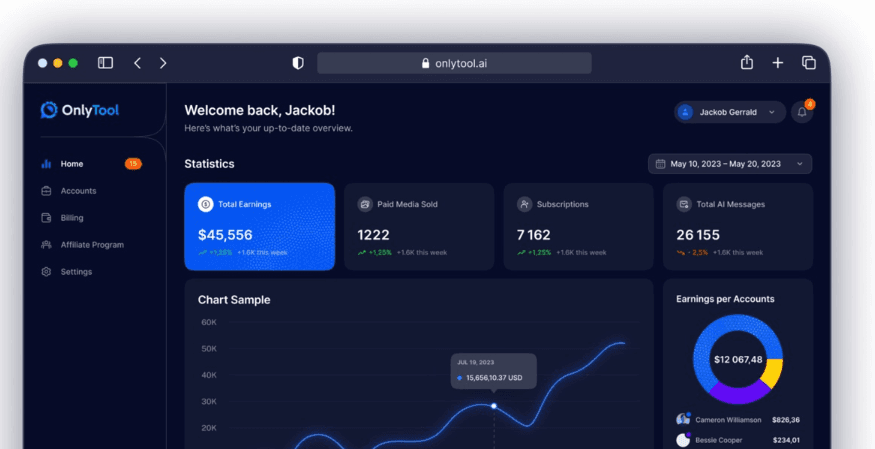Click the Chart Sample heading
This screenshot has height=449, width=875.
click(234, 300)
